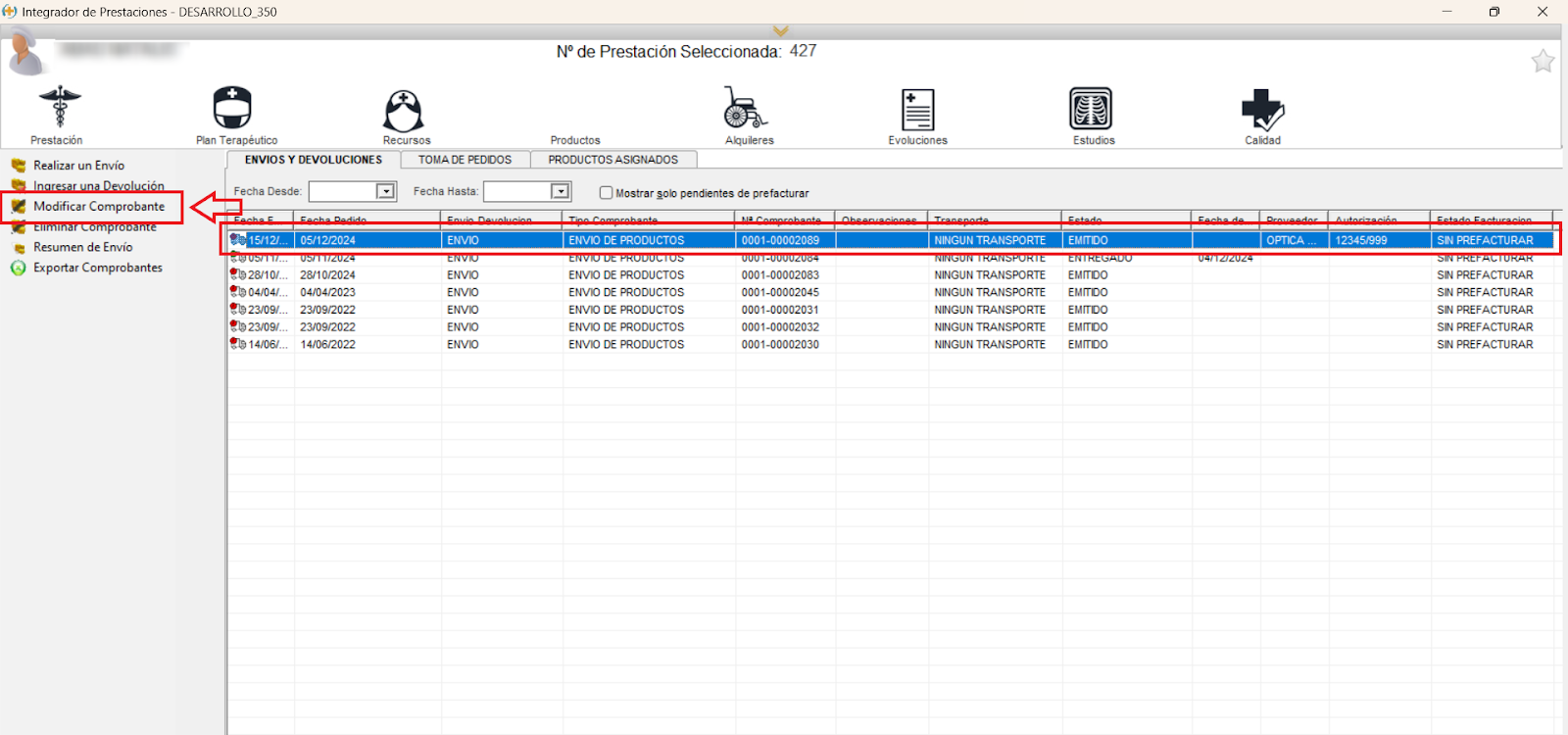Click row icon for comprobante 0001-00002089
Screen dimensions: 1568x735
238,239
